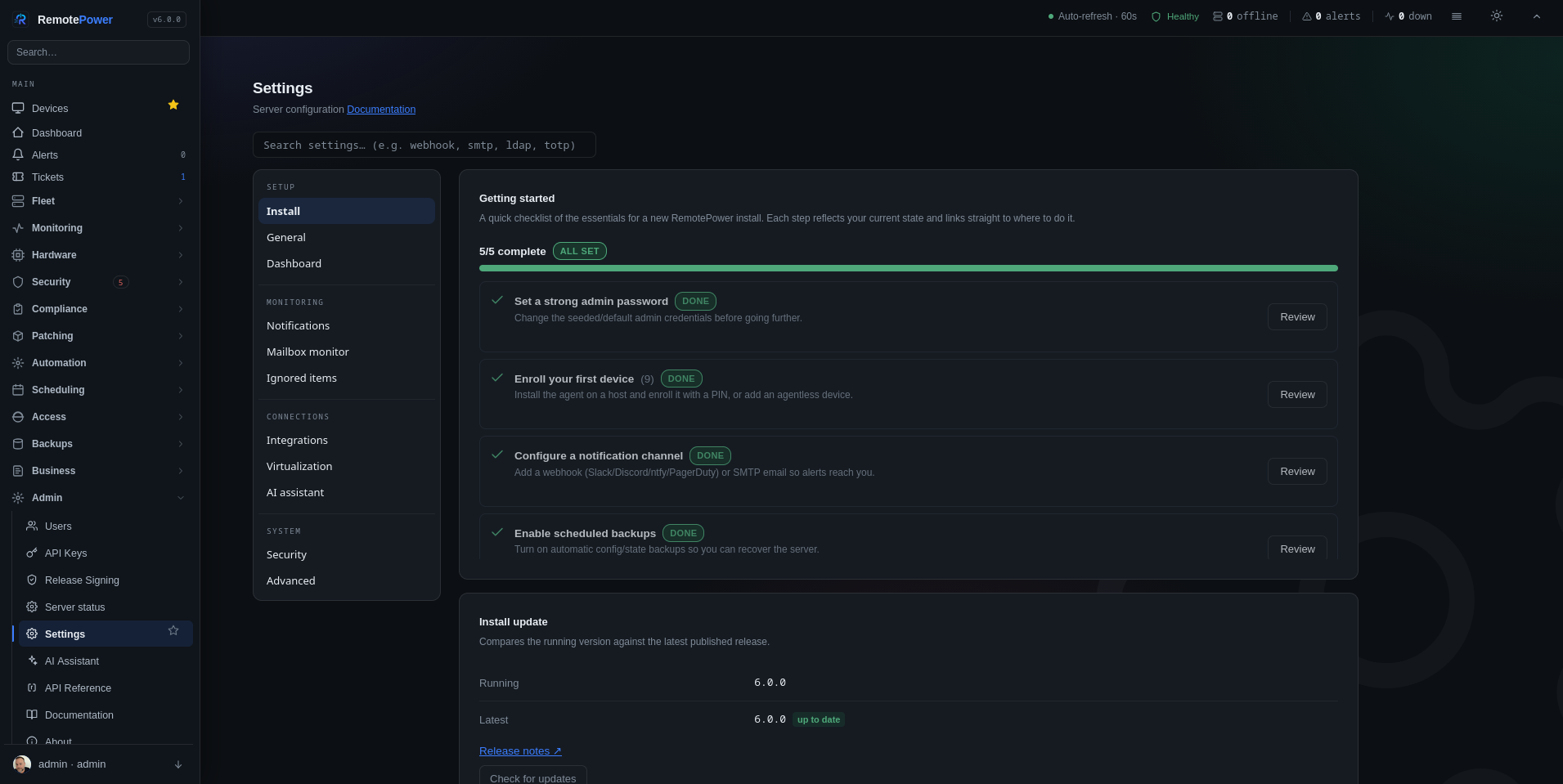Image resolution: width=1563 pixels, height=784 pixels.
Task: Click Review for admin password step
Action: 1297,317
